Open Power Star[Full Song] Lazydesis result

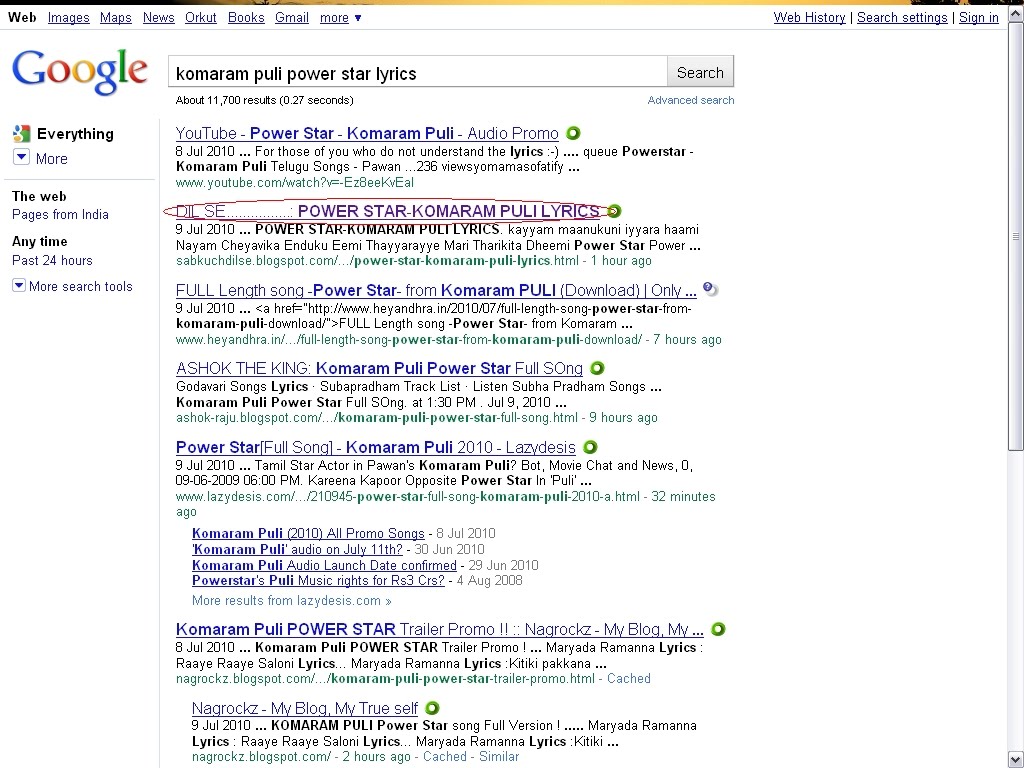pos(376,447)
